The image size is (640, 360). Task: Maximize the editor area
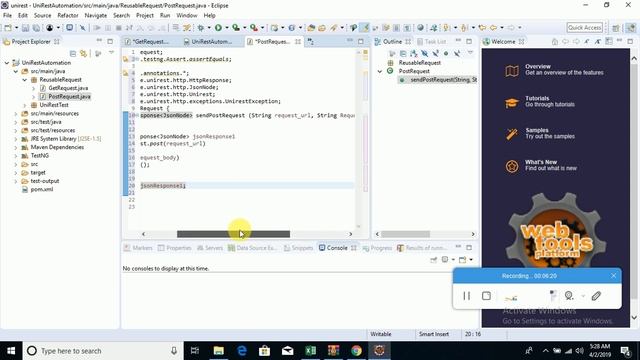(x=361, y=41)
